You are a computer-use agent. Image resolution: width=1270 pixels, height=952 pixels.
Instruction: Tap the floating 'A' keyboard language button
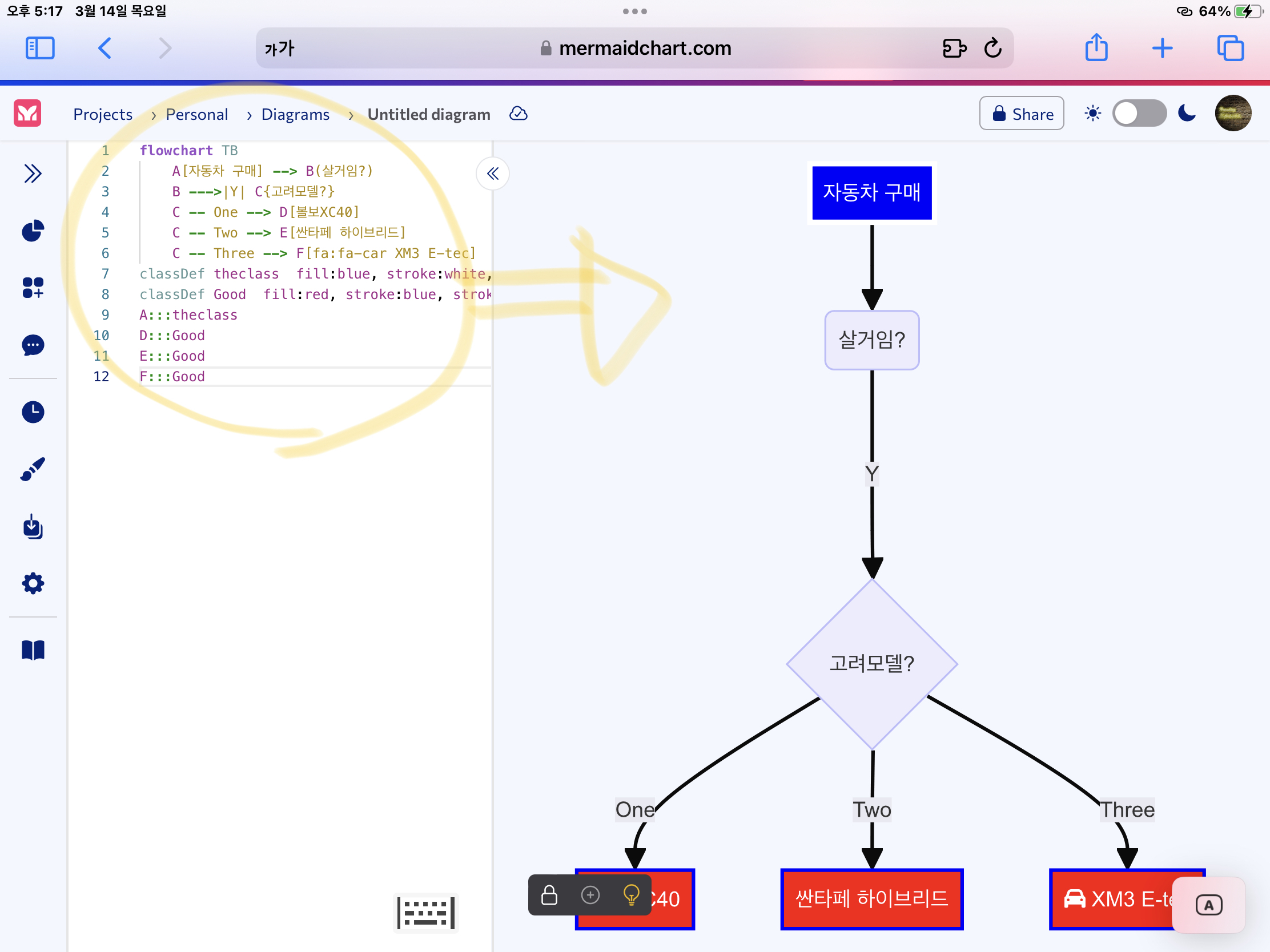click(1208, 906)
